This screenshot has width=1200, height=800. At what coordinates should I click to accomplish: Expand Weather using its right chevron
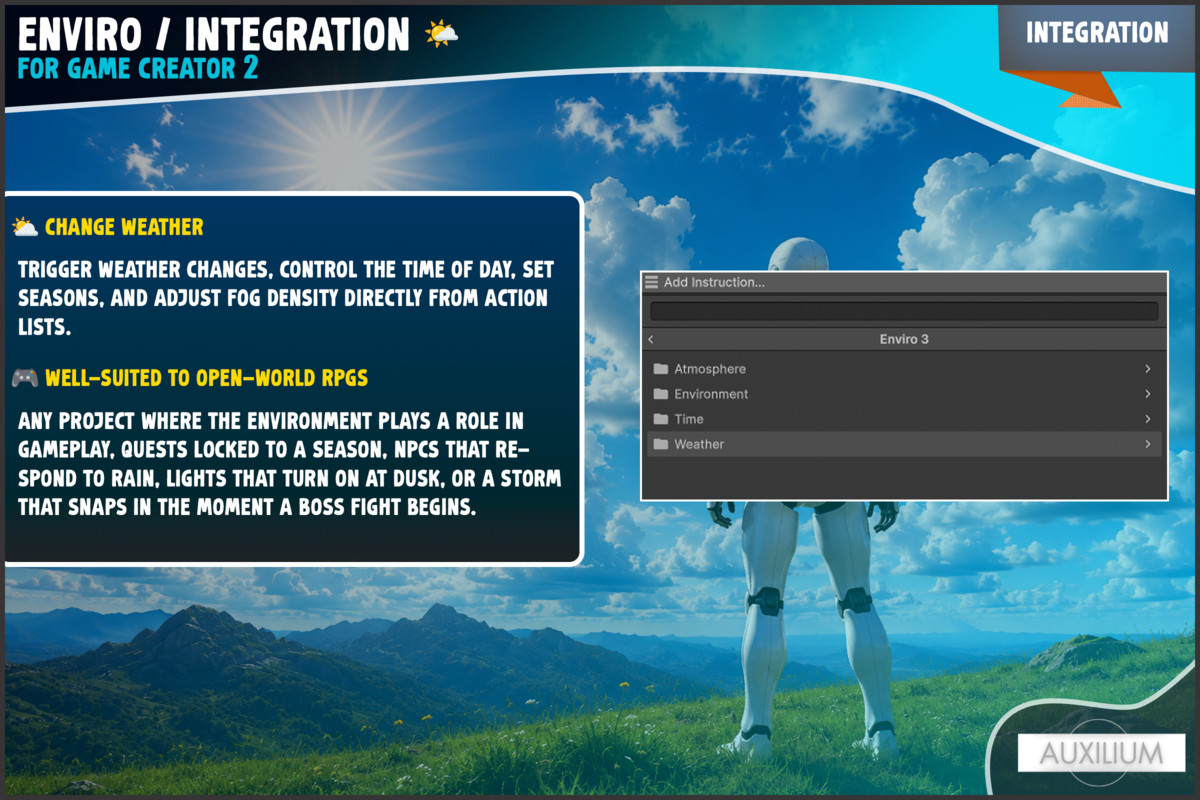[1148, 444]
